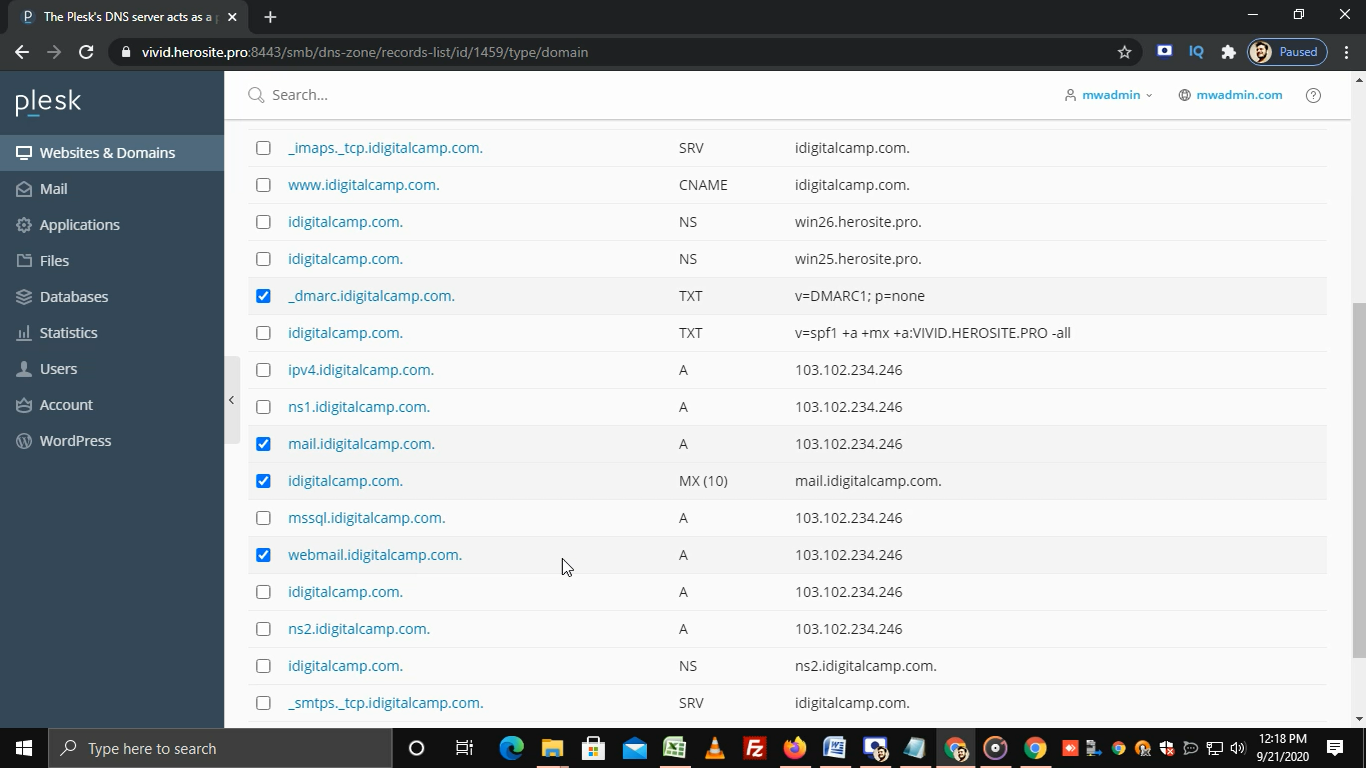
Task: Check the ipv4.idigitalcamp.com record checkbox
Action: (263, 370)
